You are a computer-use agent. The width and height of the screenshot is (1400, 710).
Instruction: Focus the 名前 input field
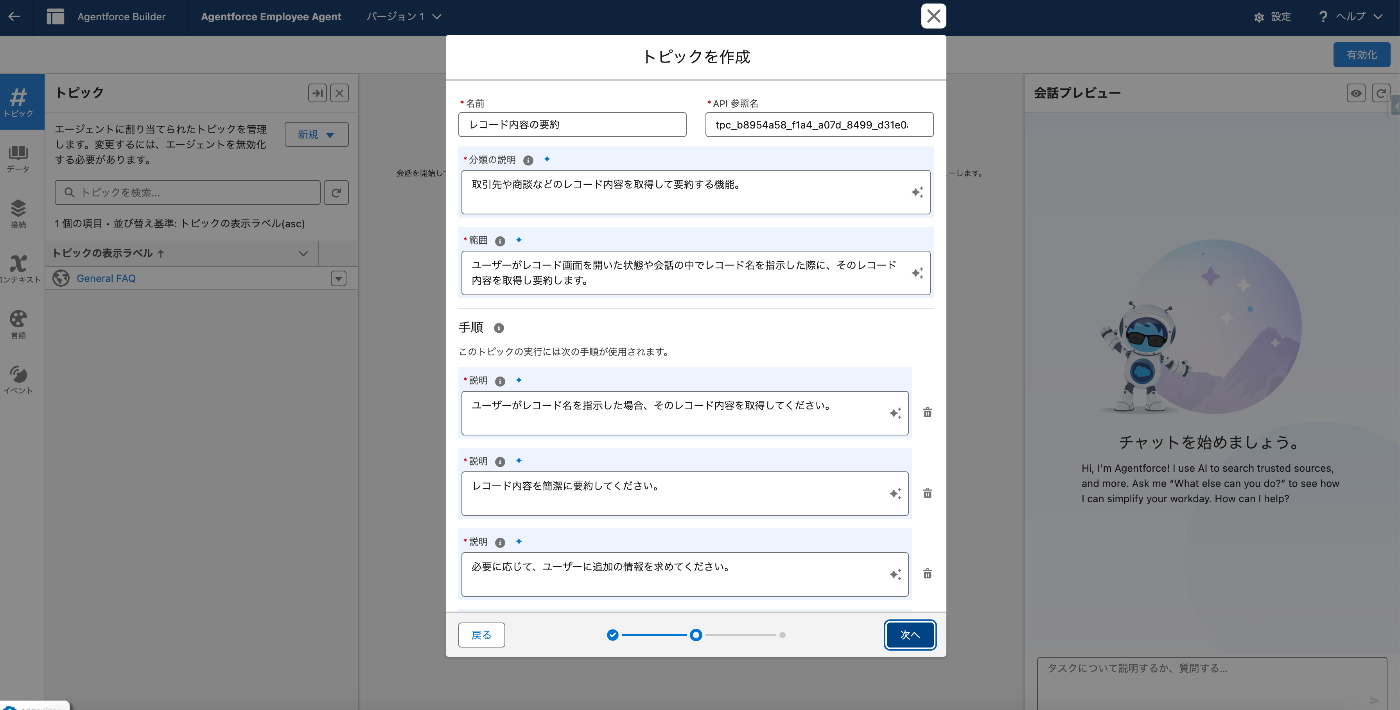click(x=573, y=124)
